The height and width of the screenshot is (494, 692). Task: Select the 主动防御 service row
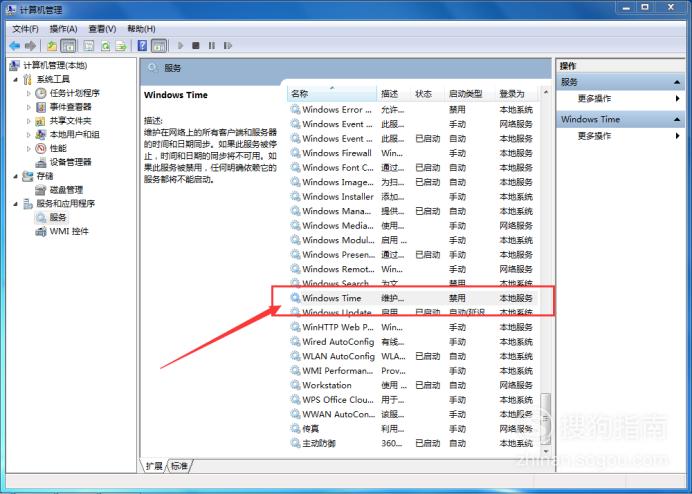[413, 443]
